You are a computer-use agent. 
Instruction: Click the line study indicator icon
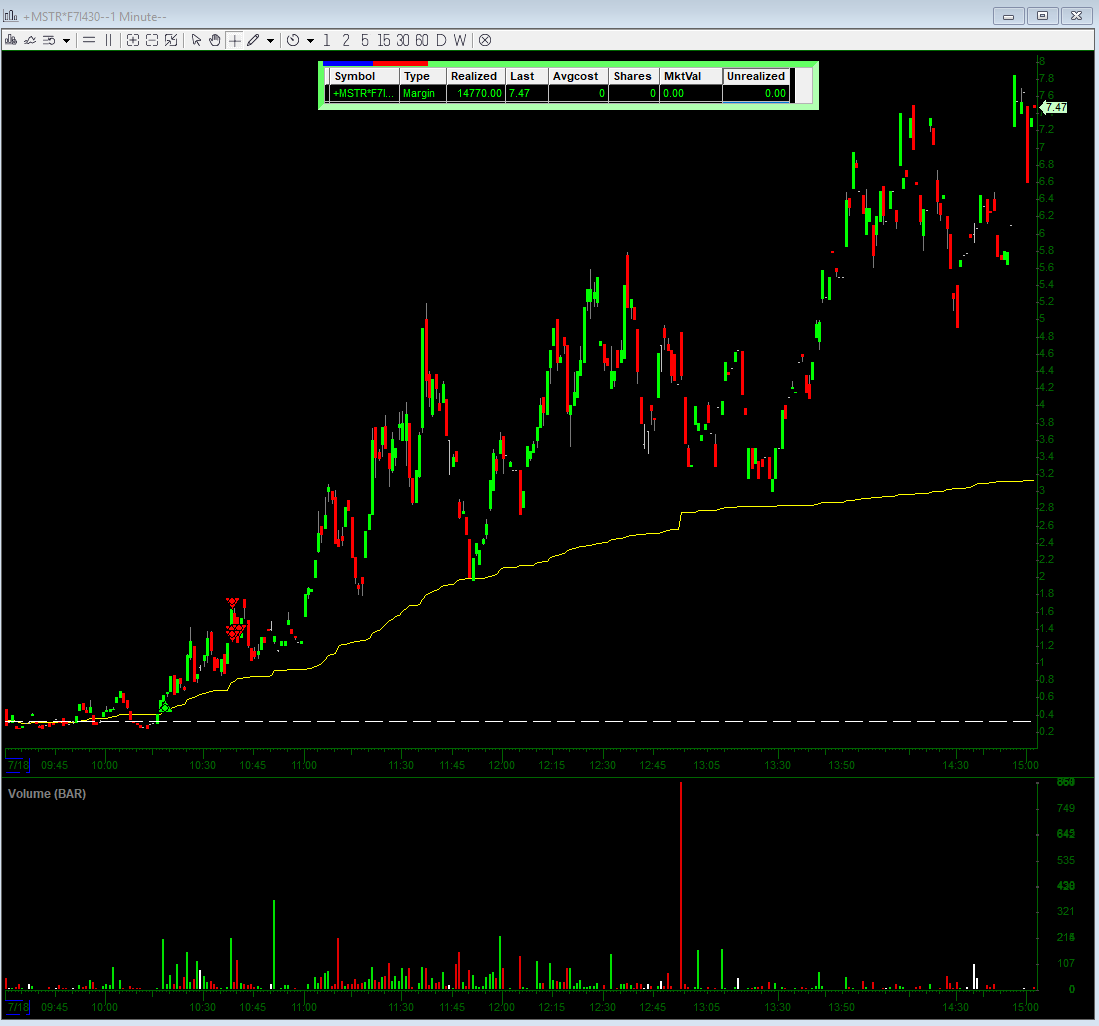(30, 41)
